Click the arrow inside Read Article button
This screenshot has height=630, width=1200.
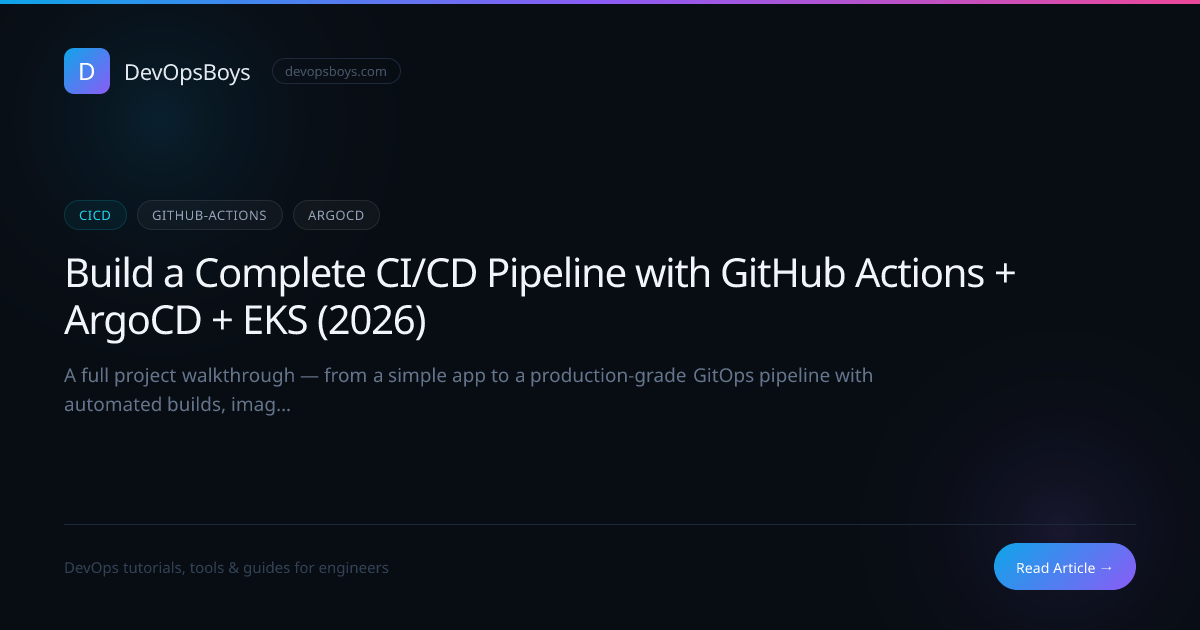(1106, 568)
